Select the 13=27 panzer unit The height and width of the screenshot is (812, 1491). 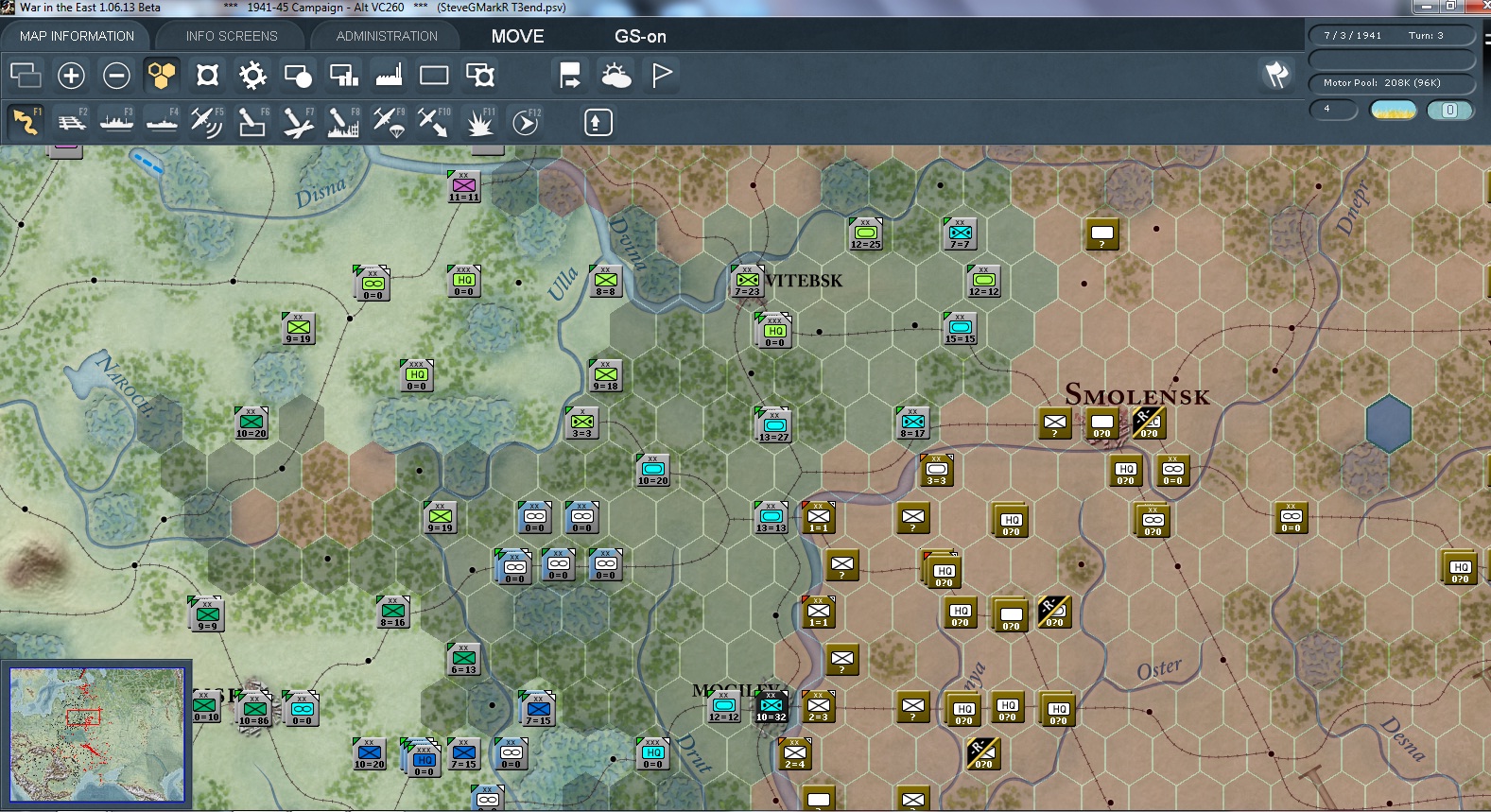pos(773,425)
